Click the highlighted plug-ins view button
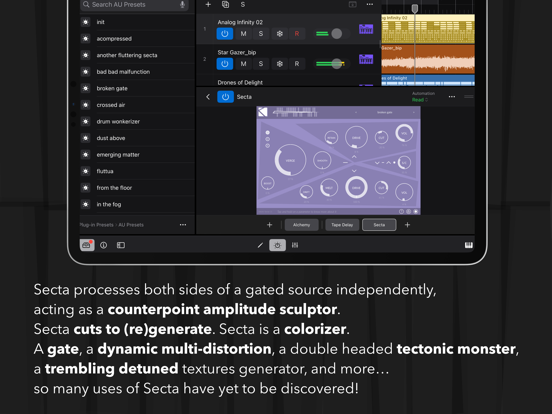552x414 pixels. coord(277,245)
